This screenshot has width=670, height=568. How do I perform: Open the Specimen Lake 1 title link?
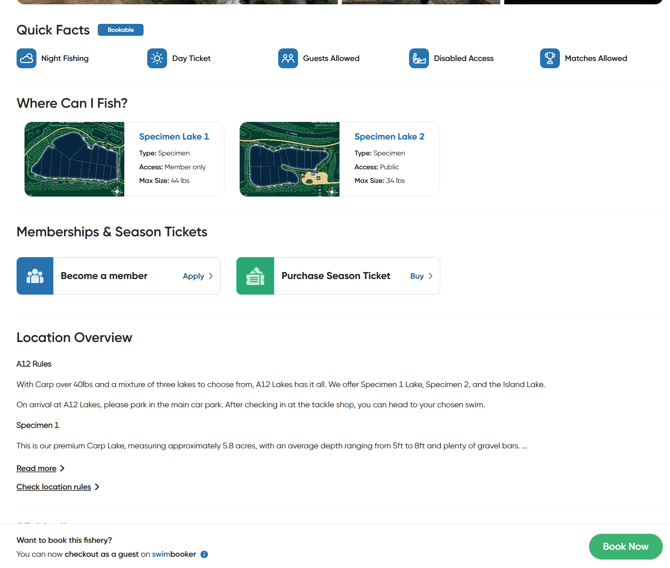(x=174, y=136)
